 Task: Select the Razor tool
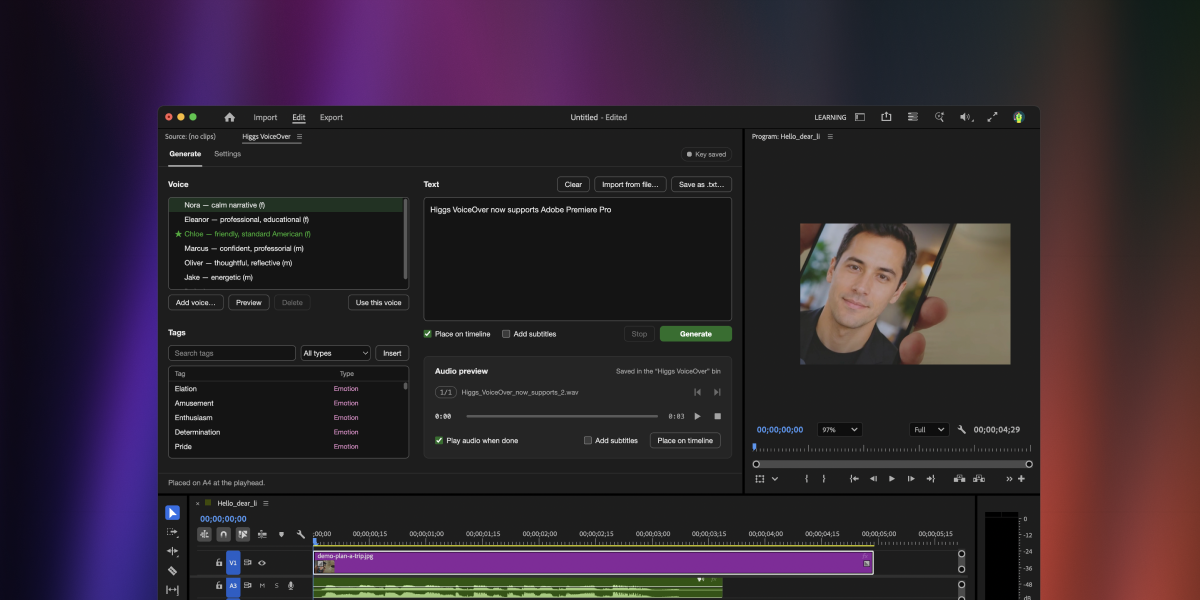tap(172, 571)
